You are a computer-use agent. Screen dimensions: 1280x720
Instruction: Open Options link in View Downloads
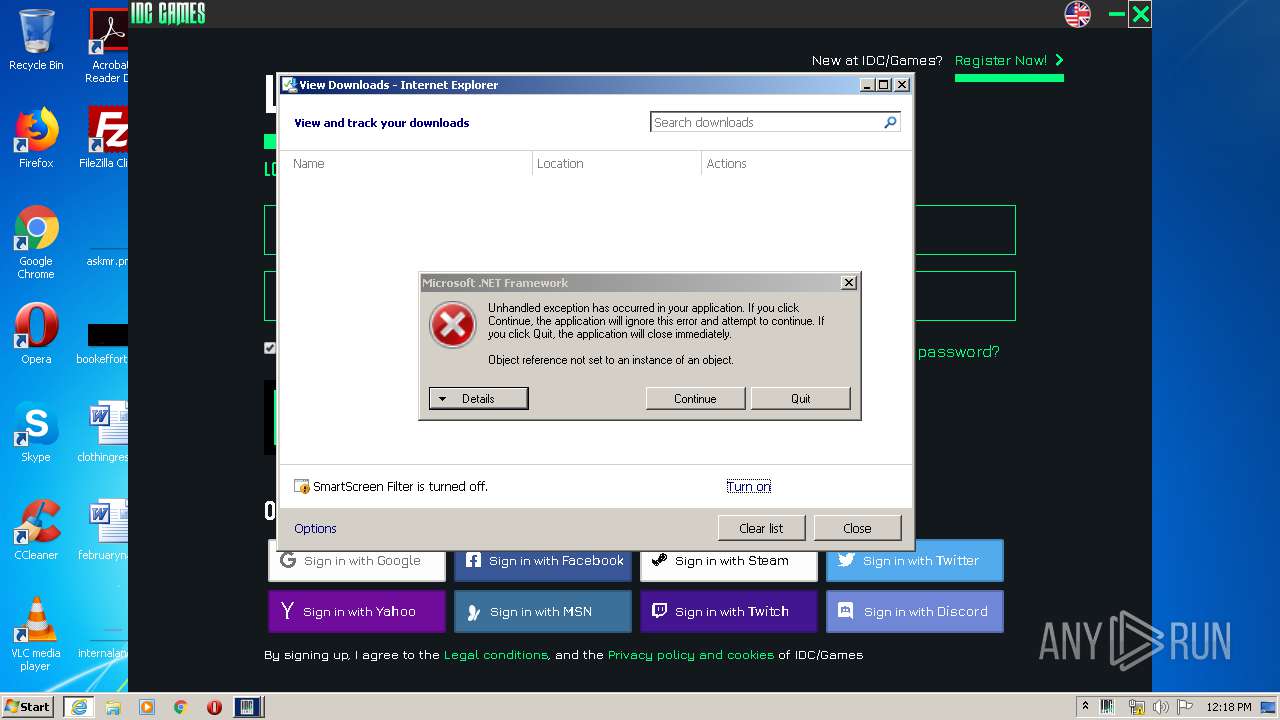pyautogui.click(x=315, y=528)
